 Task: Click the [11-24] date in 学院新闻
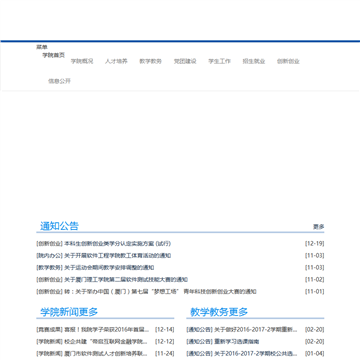(x=164, y=354)
